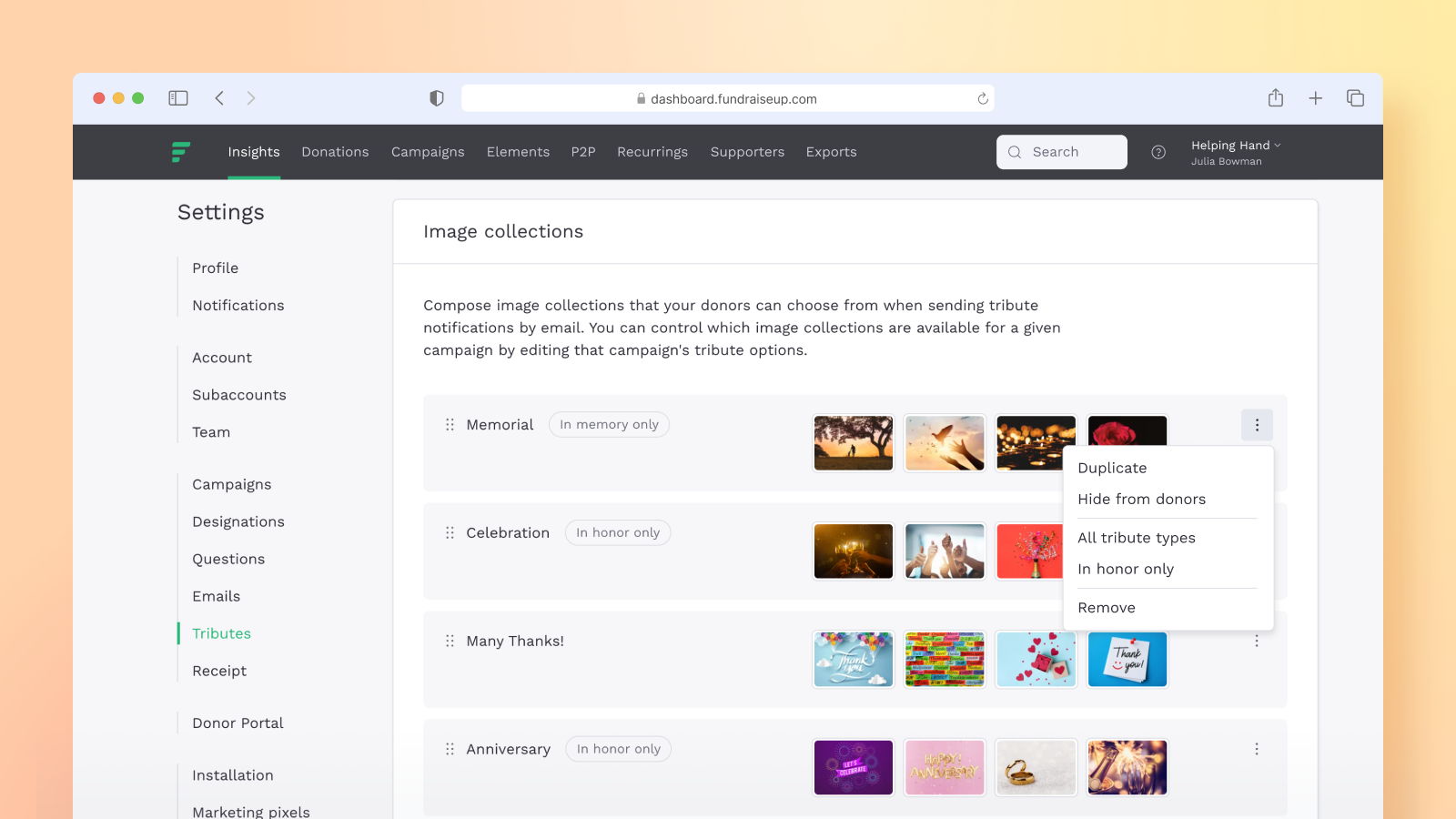Click the Fundraise Up logo icon
Viewport: 1456px width, 819px height.
(x=181, y=152)
